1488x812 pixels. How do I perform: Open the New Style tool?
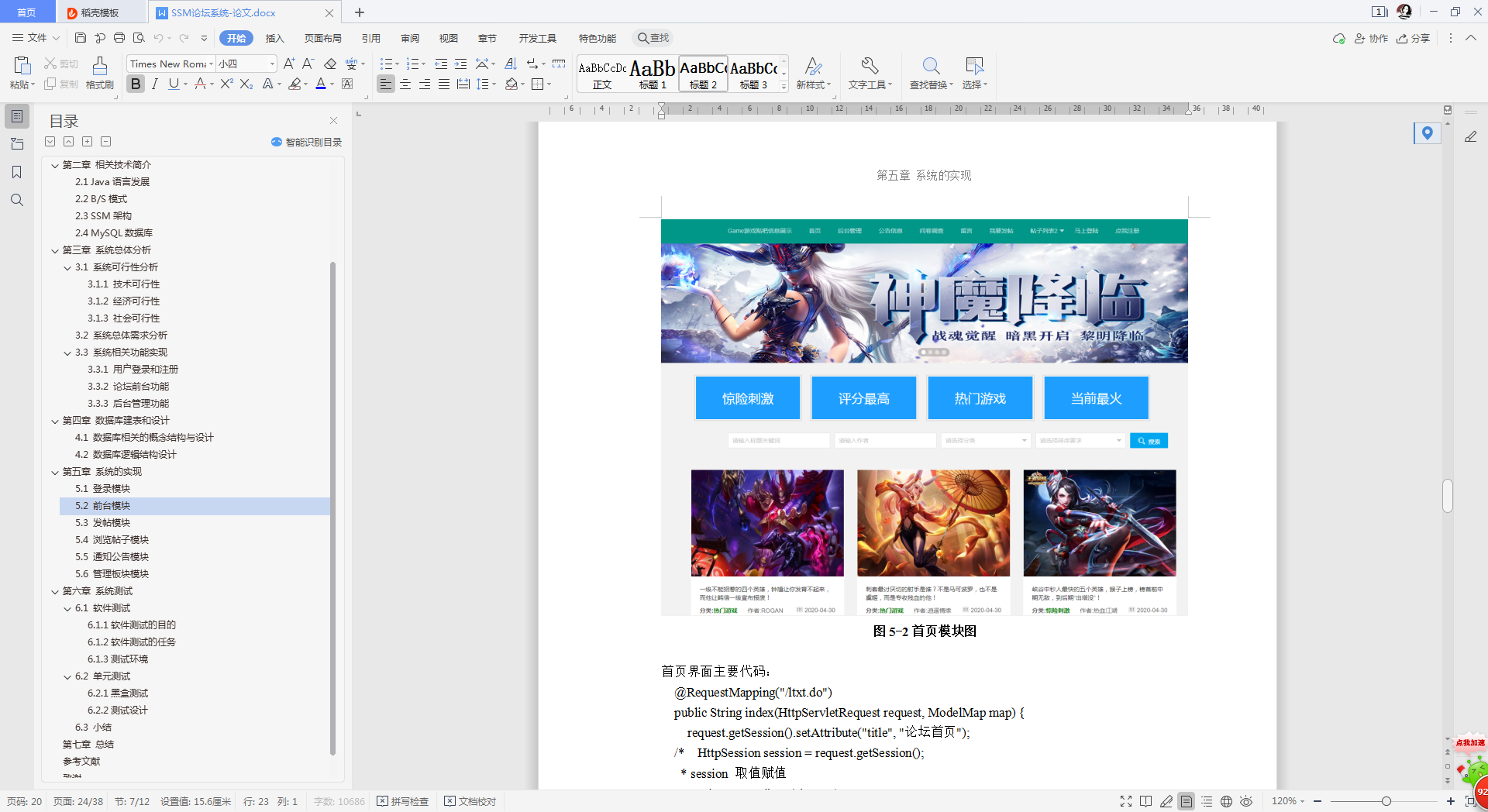coord(813,74)
